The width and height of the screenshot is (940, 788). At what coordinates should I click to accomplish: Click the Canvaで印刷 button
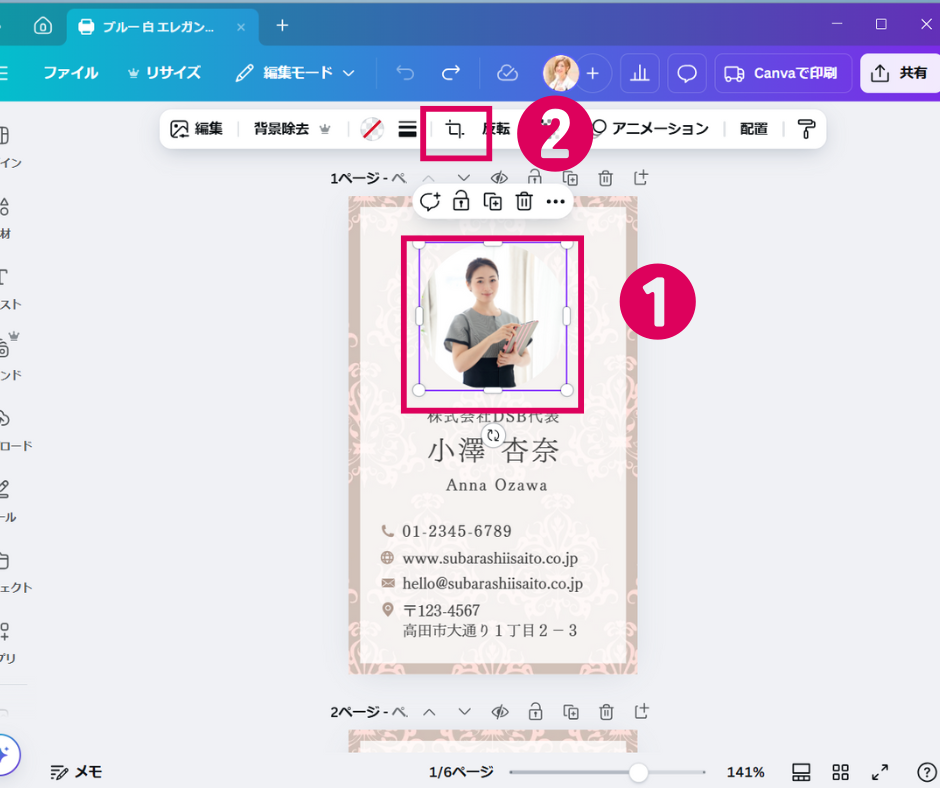coord(783,73)
